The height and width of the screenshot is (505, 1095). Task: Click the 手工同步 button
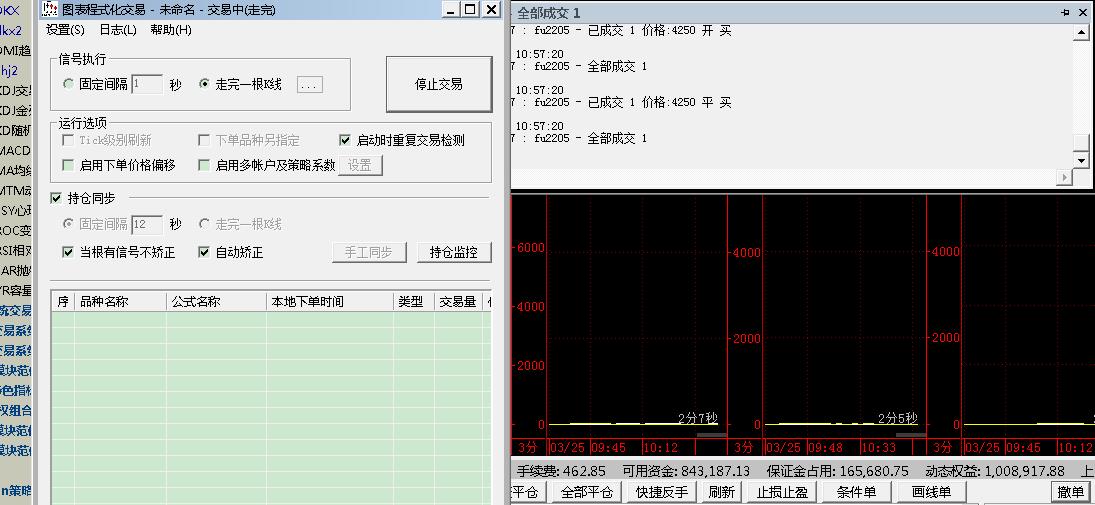(369, 252)
